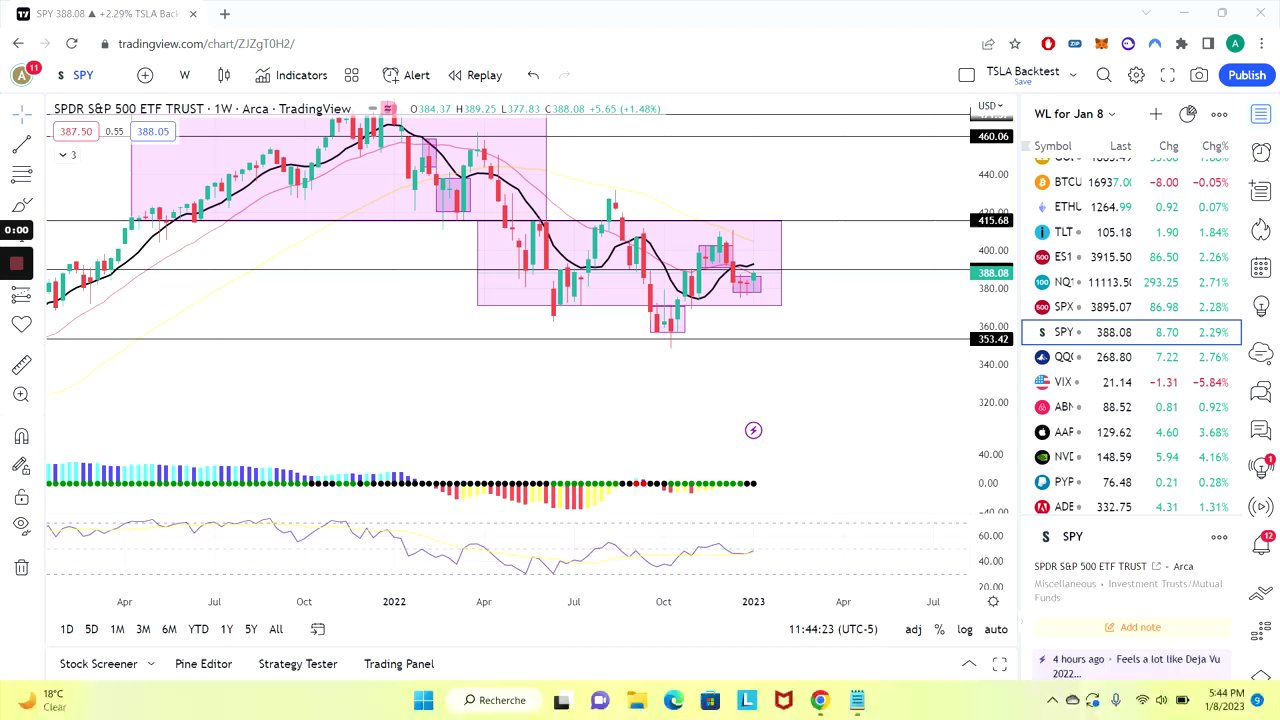Open the Pine Editor tab
This screenshot has height=720, width=1280.
click(x=203, y=664)
